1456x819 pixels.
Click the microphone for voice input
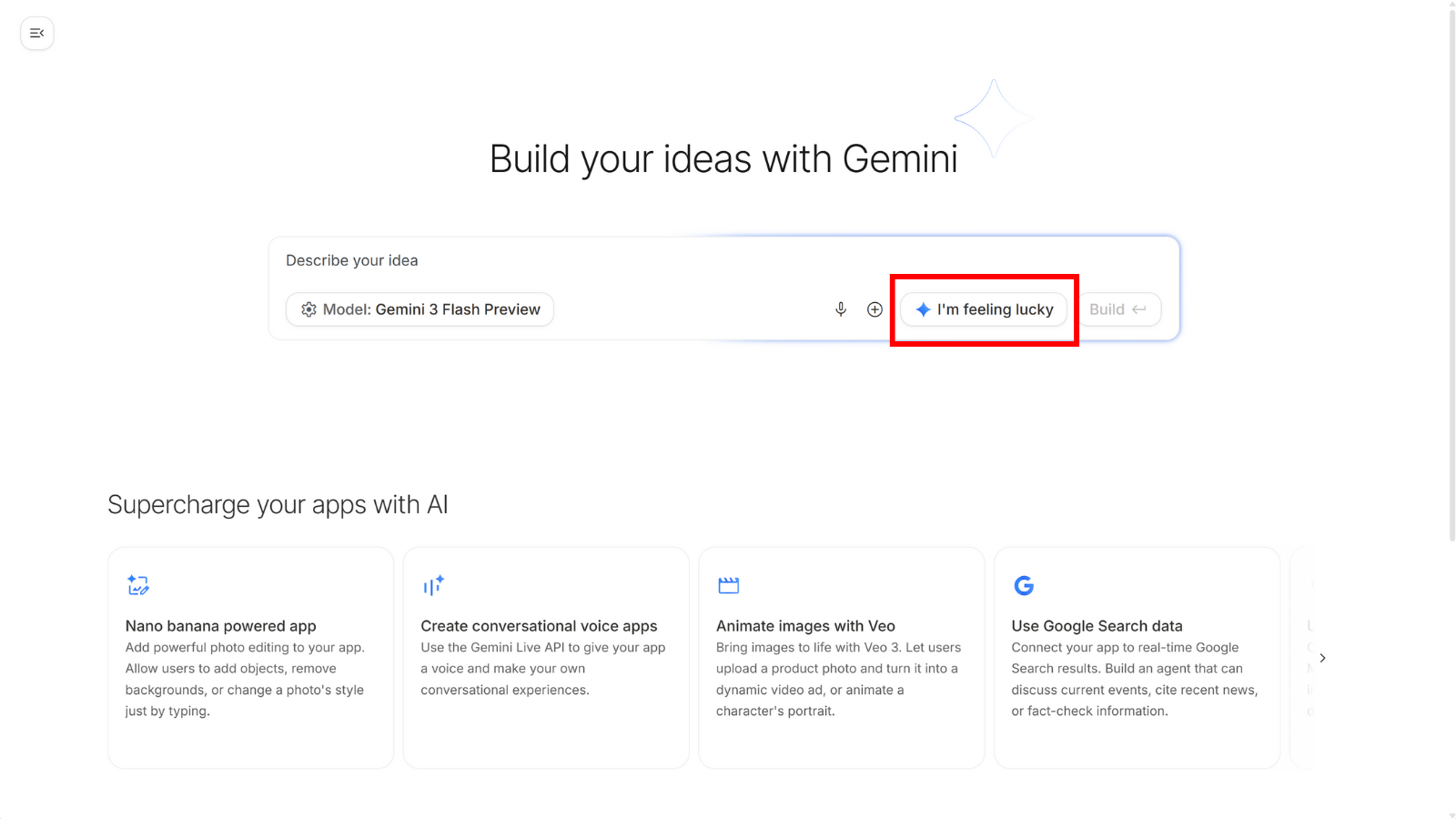click(x=840, y=308)
